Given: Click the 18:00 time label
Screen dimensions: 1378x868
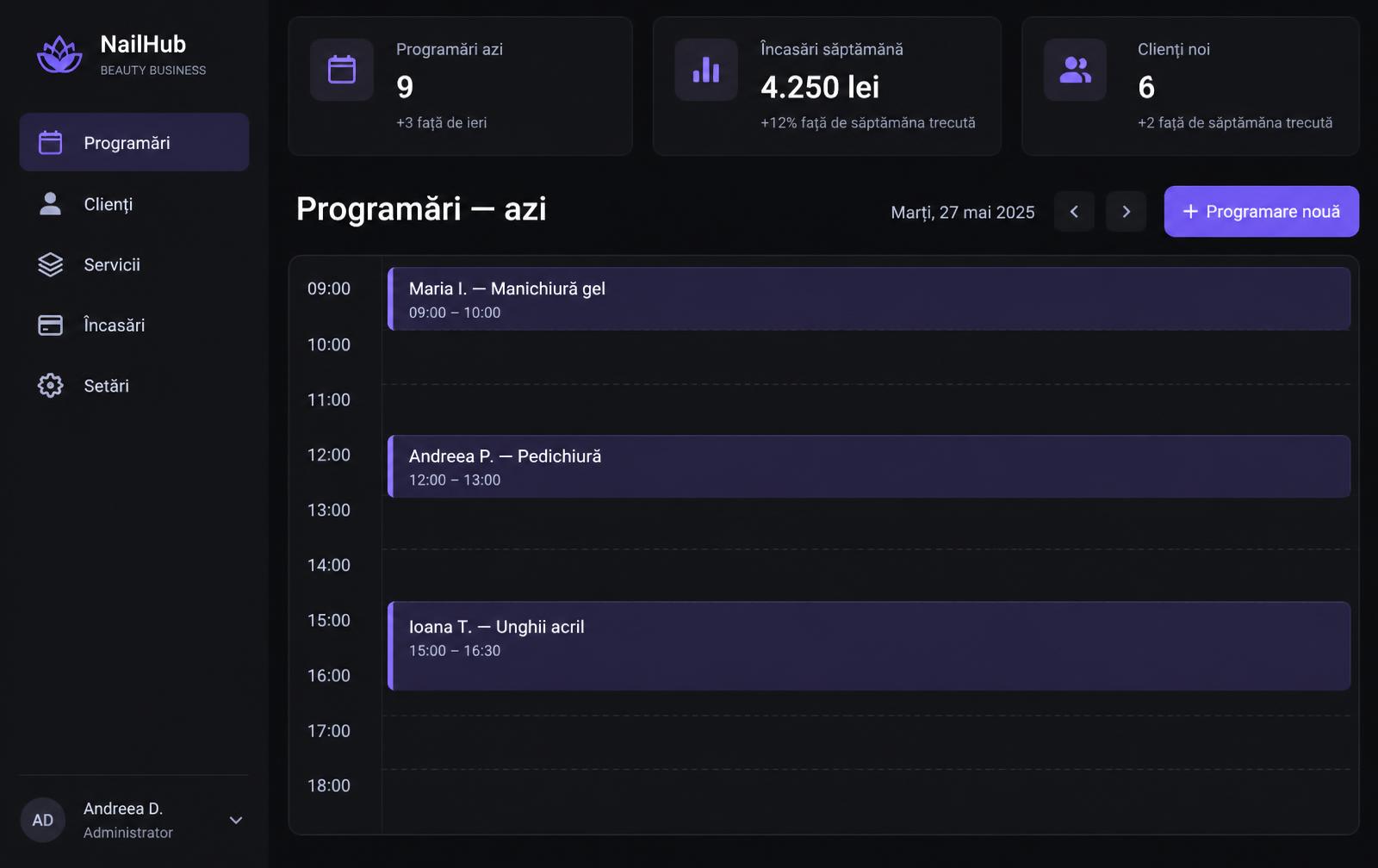Looking at the screenshot, I should 329,785.
